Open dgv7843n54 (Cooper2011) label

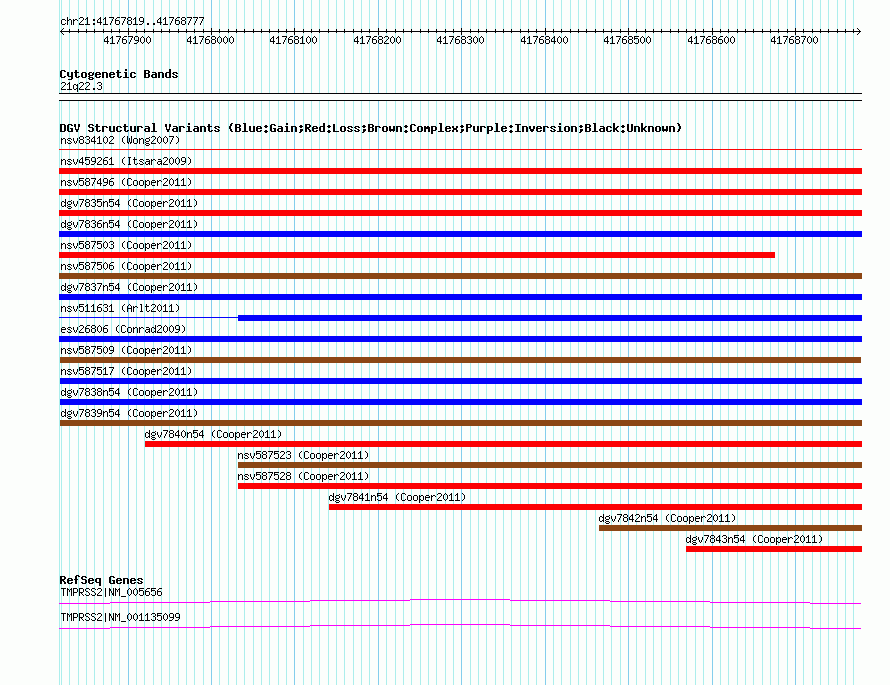754,539
